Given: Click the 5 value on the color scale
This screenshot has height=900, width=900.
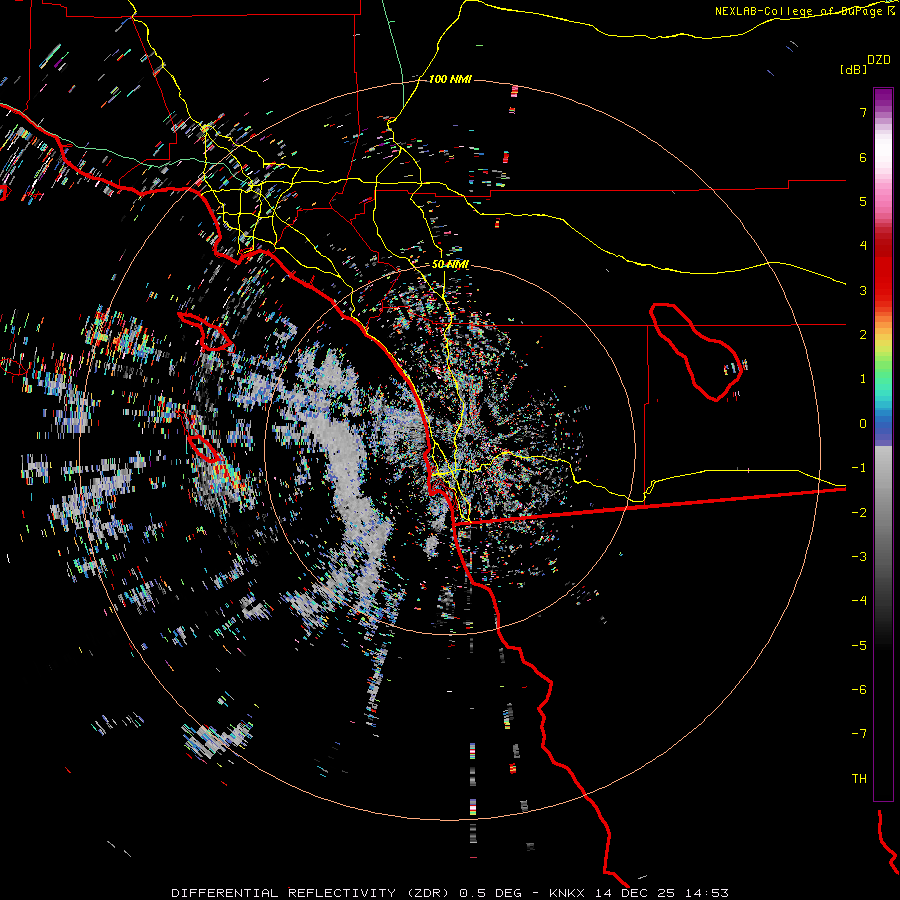Looking at the screenshot, I should coord(863,201).
